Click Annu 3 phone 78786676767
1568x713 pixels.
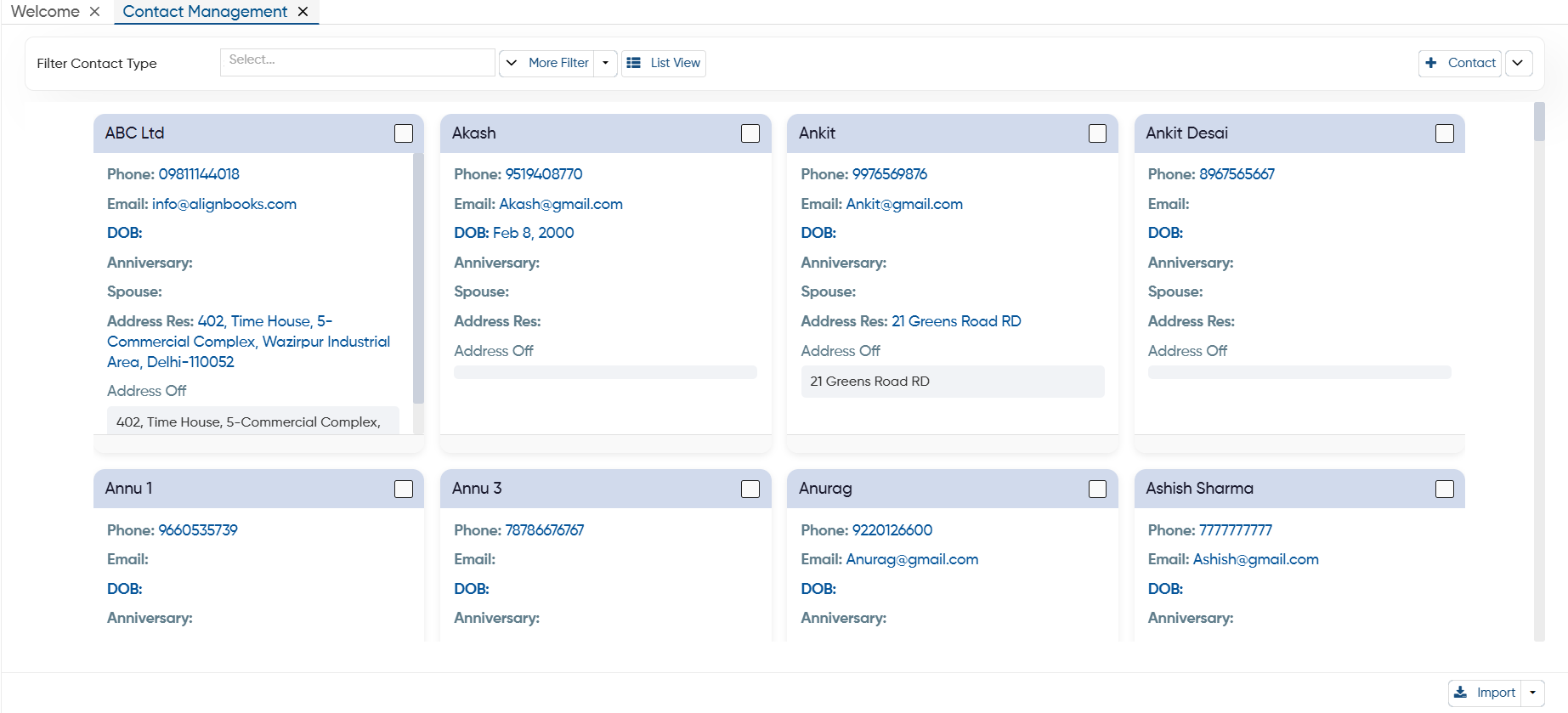pyautogui.click(x=545, y=530)
